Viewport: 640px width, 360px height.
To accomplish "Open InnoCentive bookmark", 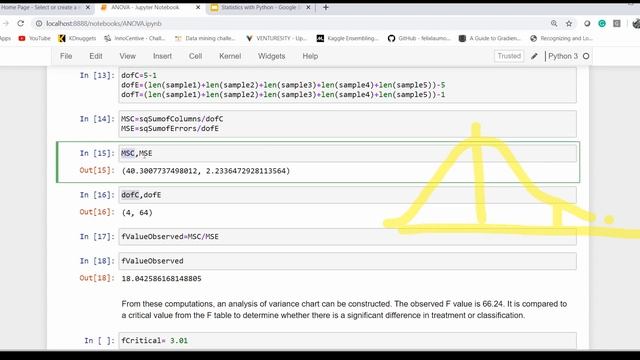I will (x=135, y=38).
